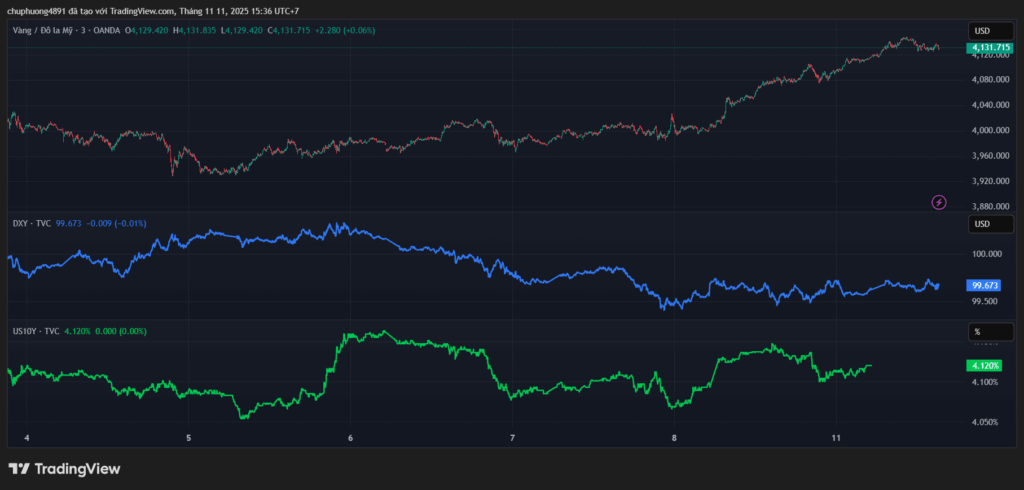Click the 4,000.000 level on gold price scale
This screenshot has width=1024, height=490.
pyautogui.click(x=988, y=131)
